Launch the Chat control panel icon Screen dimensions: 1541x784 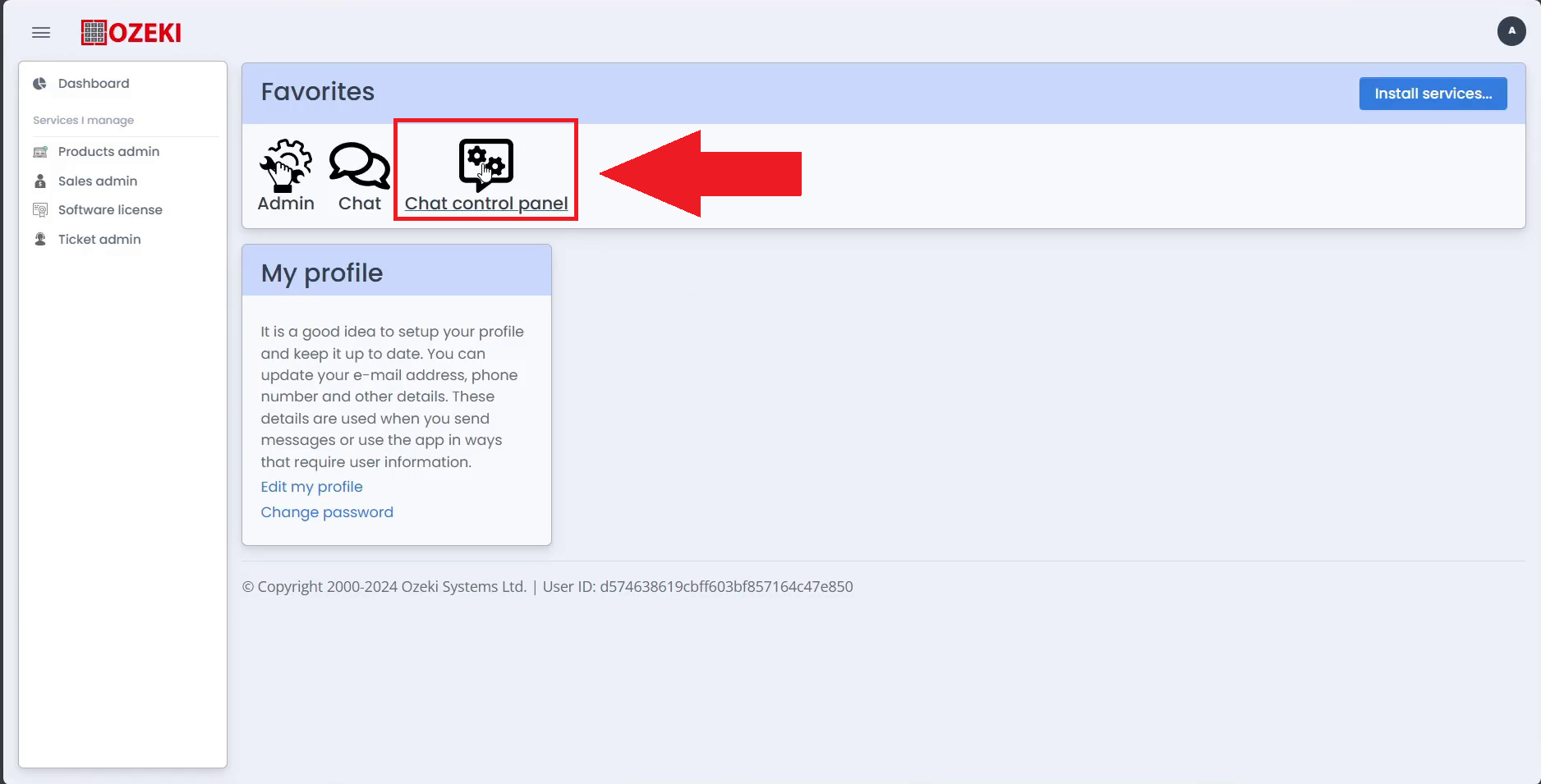point(485,164)
